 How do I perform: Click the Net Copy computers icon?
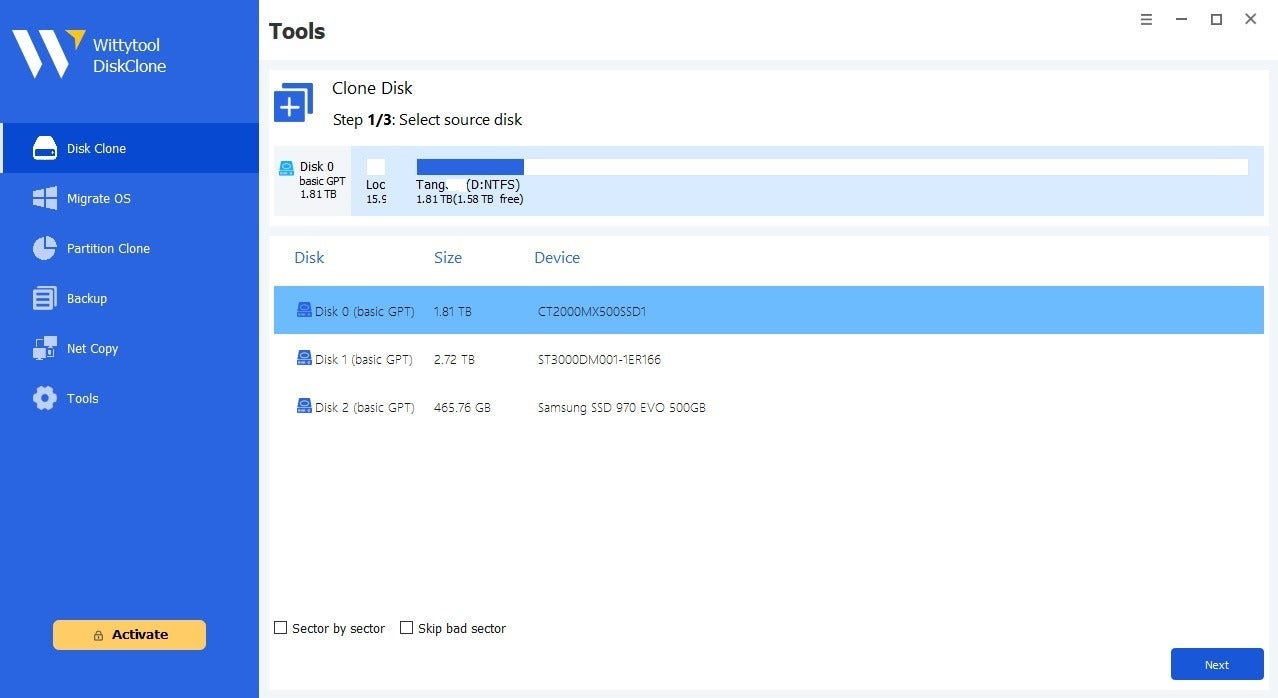point(45,348)
